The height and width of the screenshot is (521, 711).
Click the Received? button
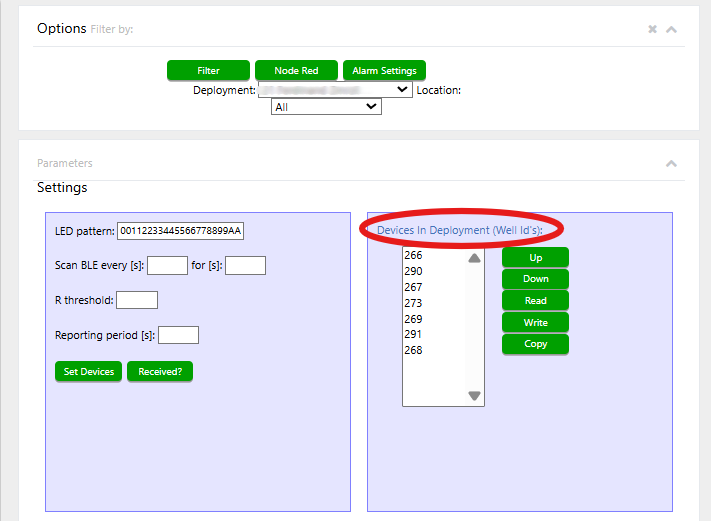[160, 371]
